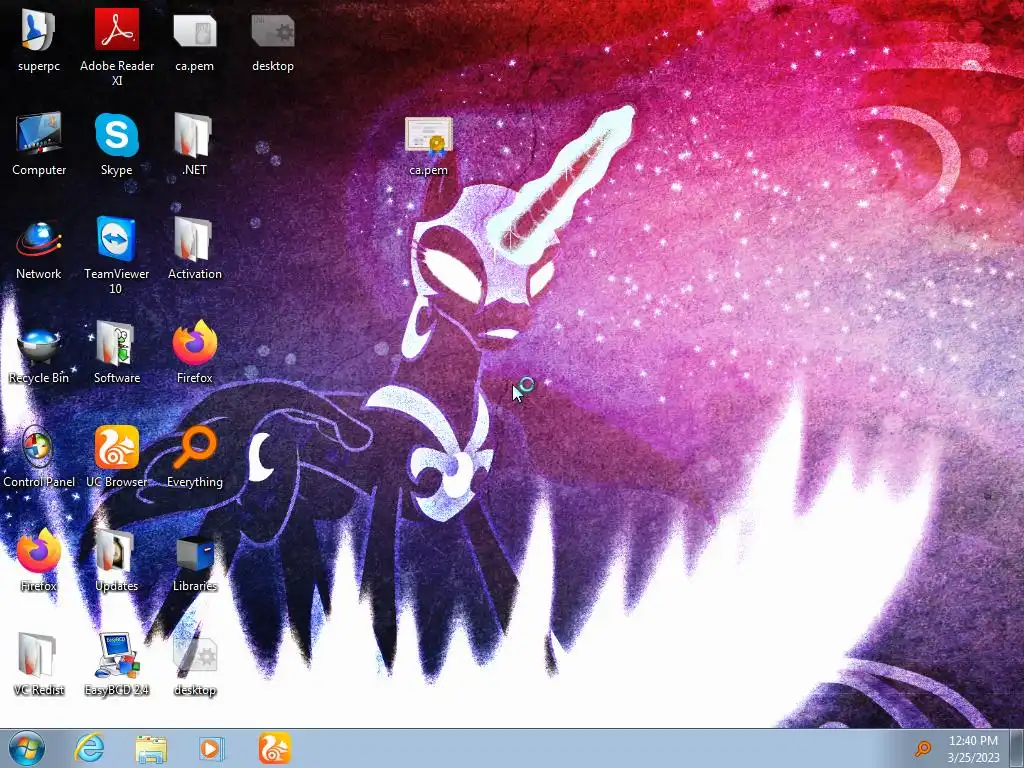Viewport: 1024px width, 768px height.
Task: Click the UC Browser taskbar button
Action: (274, 748)
